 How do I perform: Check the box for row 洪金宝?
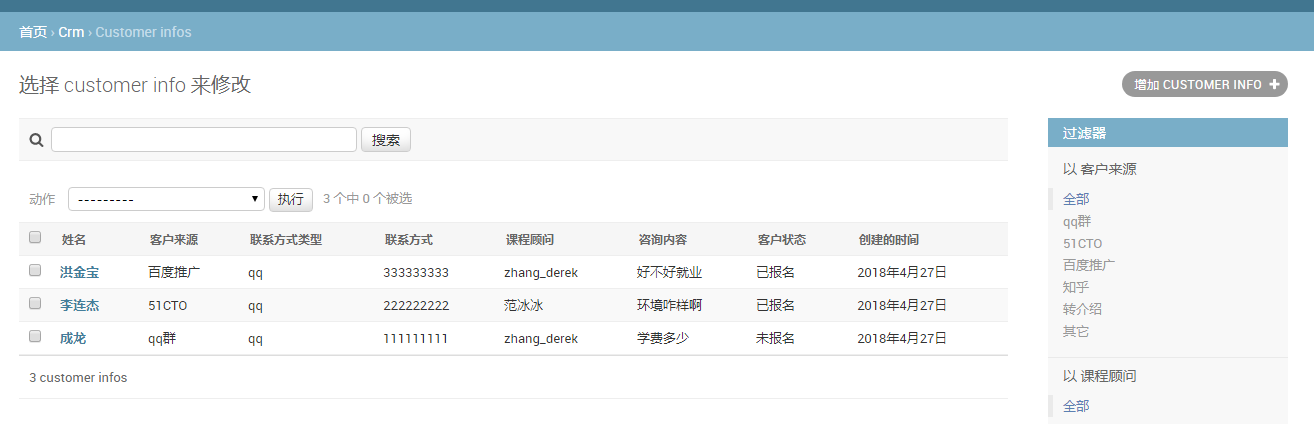click(35, 271)
